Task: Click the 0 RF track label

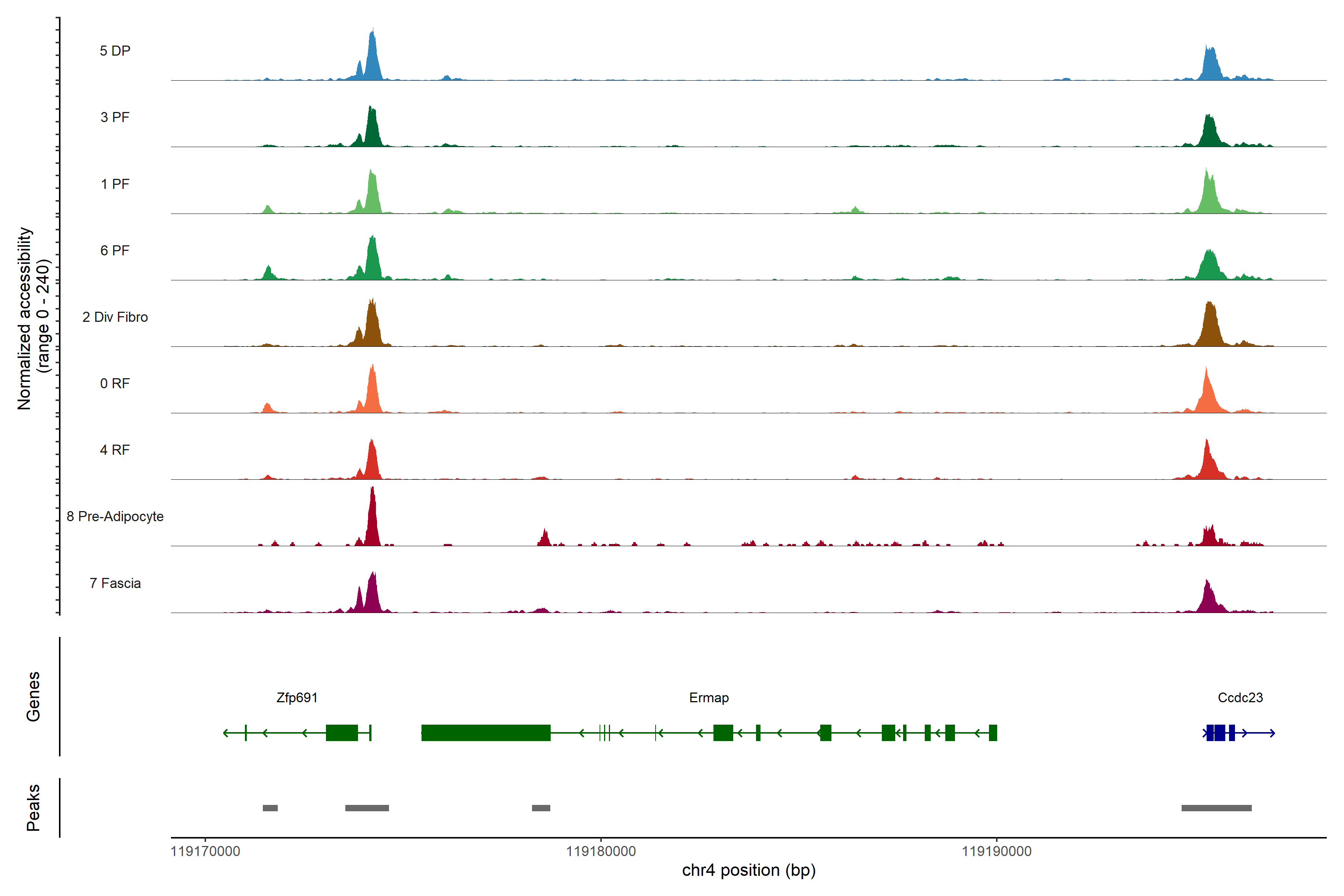Action: (115, 383)
